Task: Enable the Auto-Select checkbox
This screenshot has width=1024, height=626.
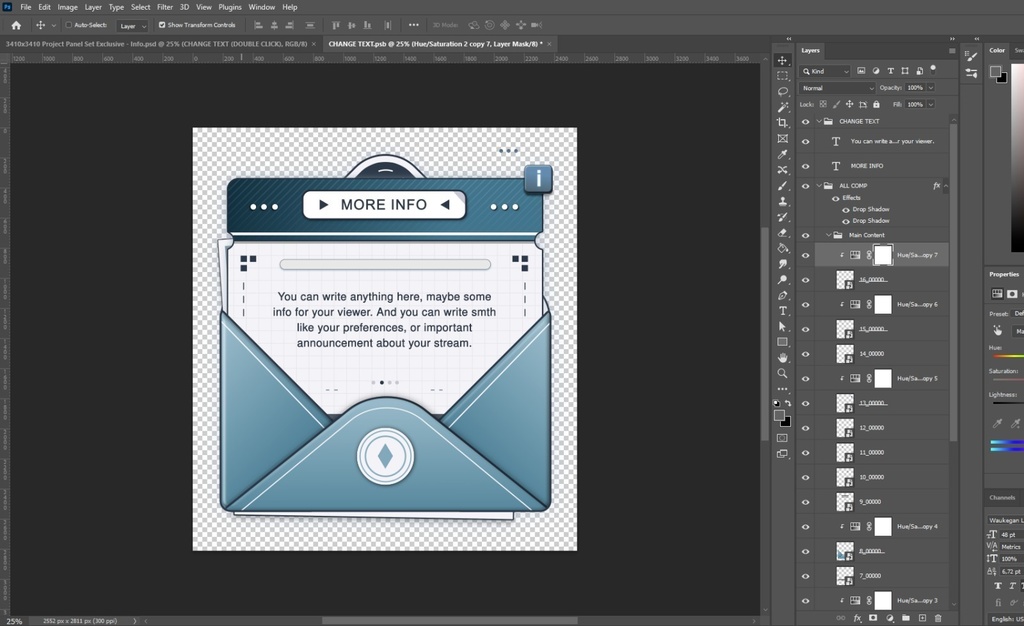Action: click(69, 25)
